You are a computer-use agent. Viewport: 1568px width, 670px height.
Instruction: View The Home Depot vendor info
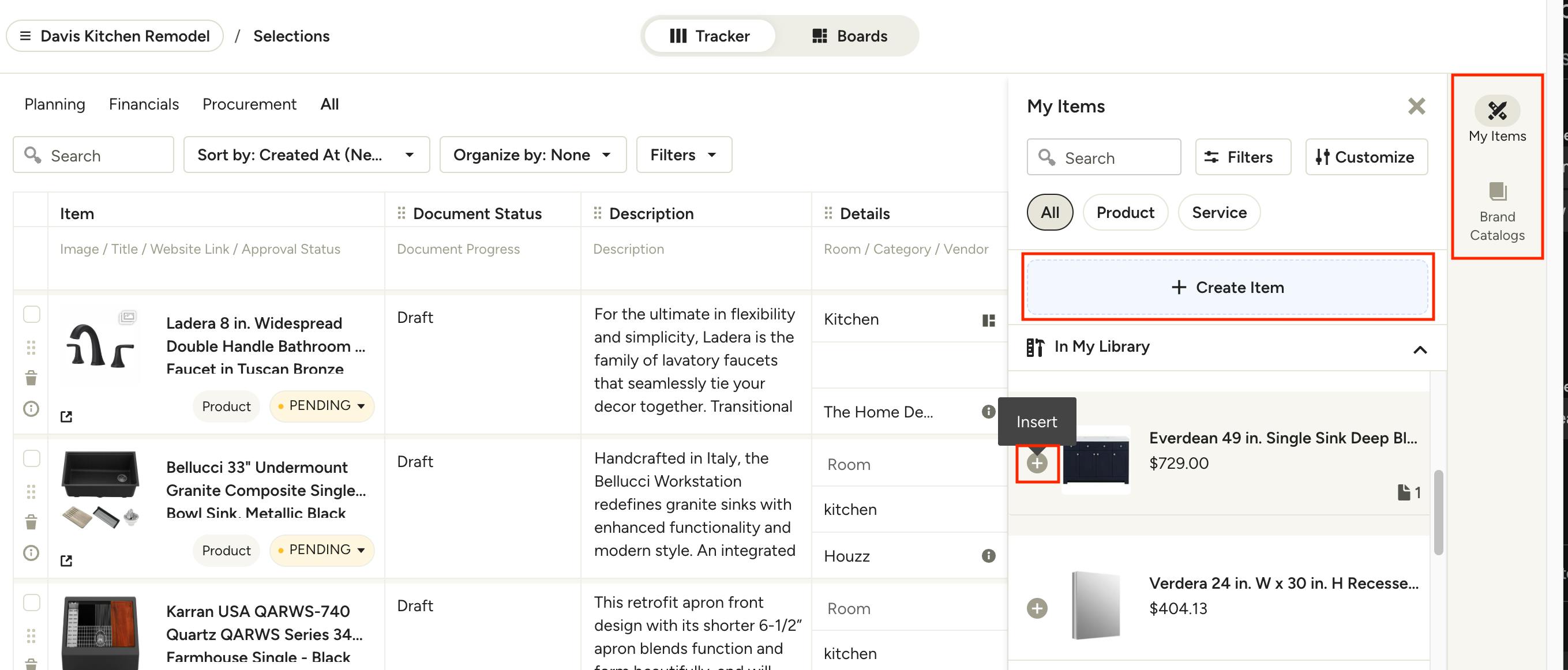[x=988, y=412]
